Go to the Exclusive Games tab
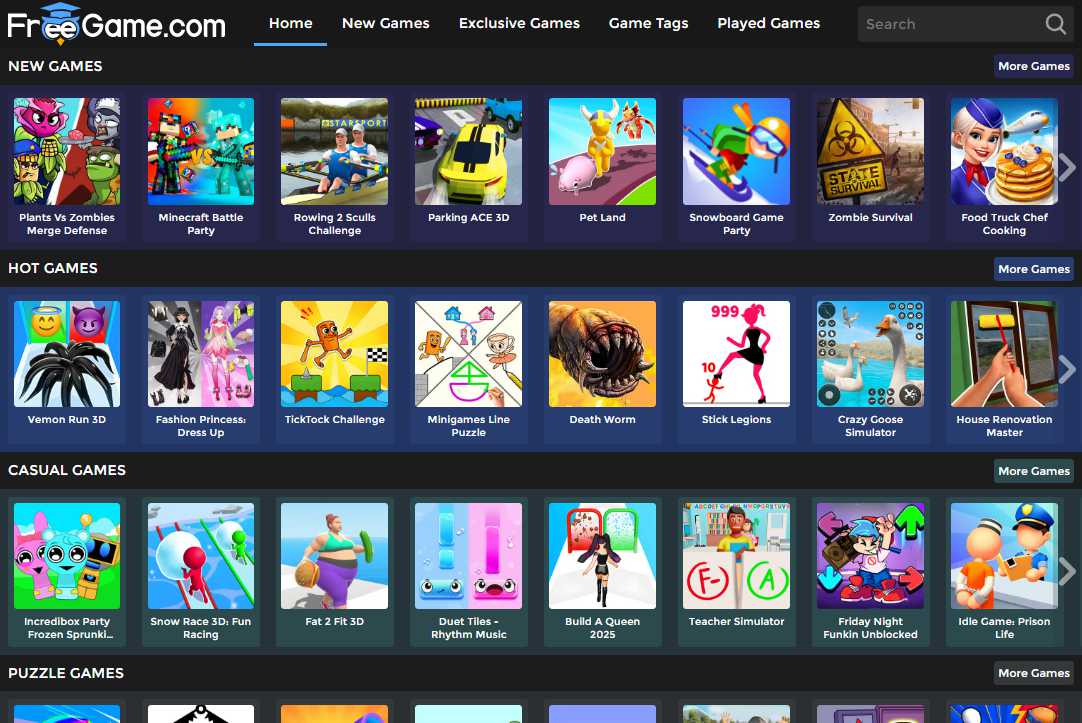Image resolution: width=1082 pixels, height=723 pixels. (x=519, y=23)
